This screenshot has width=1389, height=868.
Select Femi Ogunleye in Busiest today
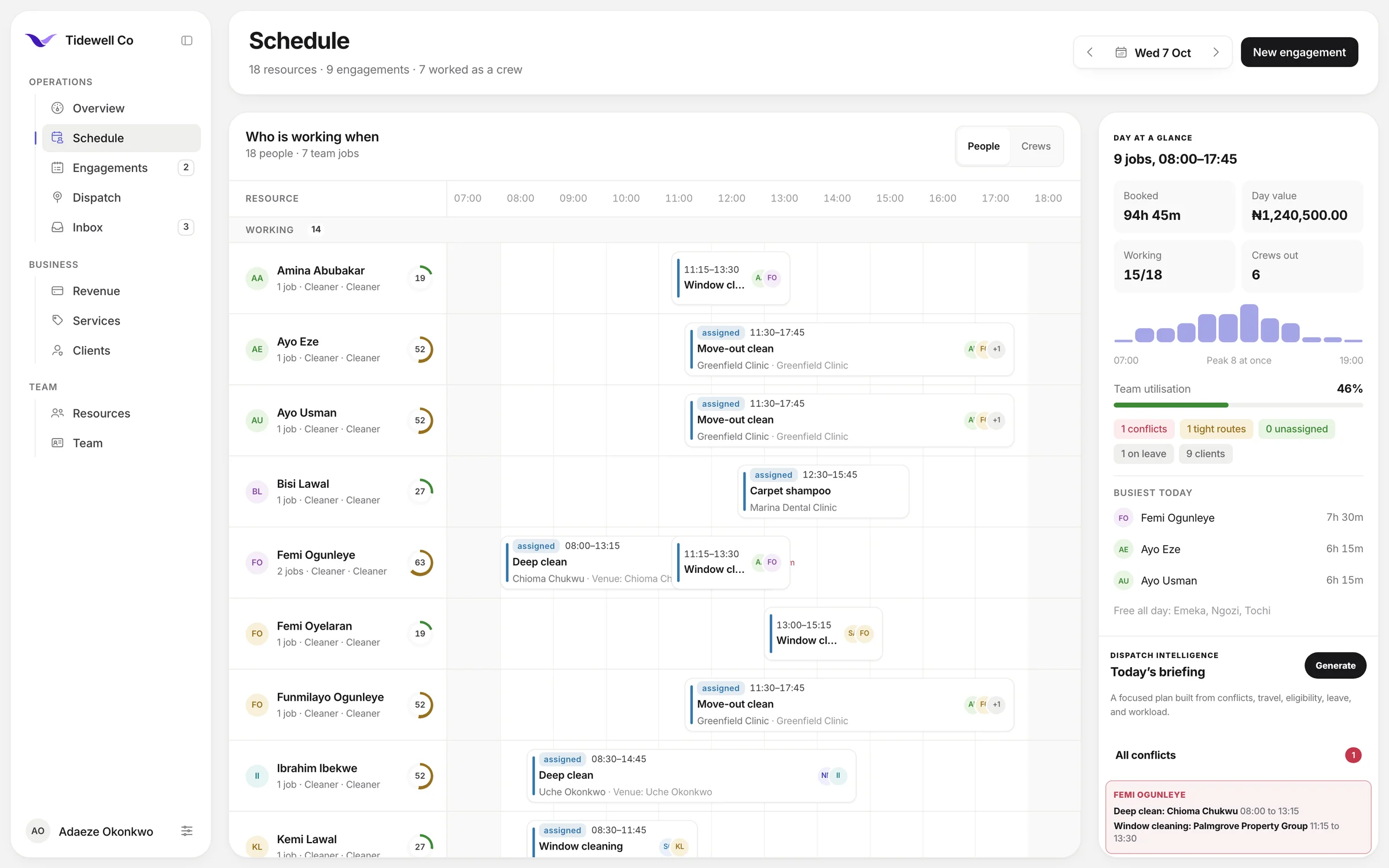(x=1238, y=517)
